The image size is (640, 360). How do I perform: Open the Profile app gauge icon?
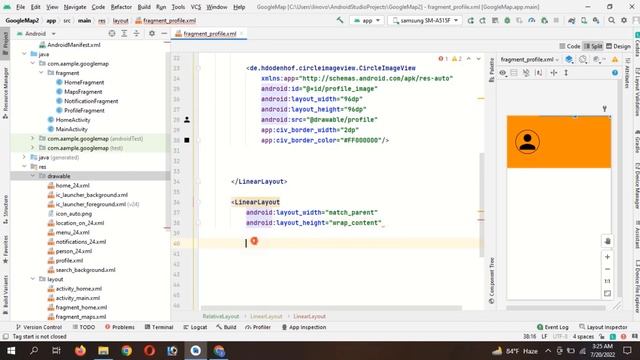tap(531, 20)
